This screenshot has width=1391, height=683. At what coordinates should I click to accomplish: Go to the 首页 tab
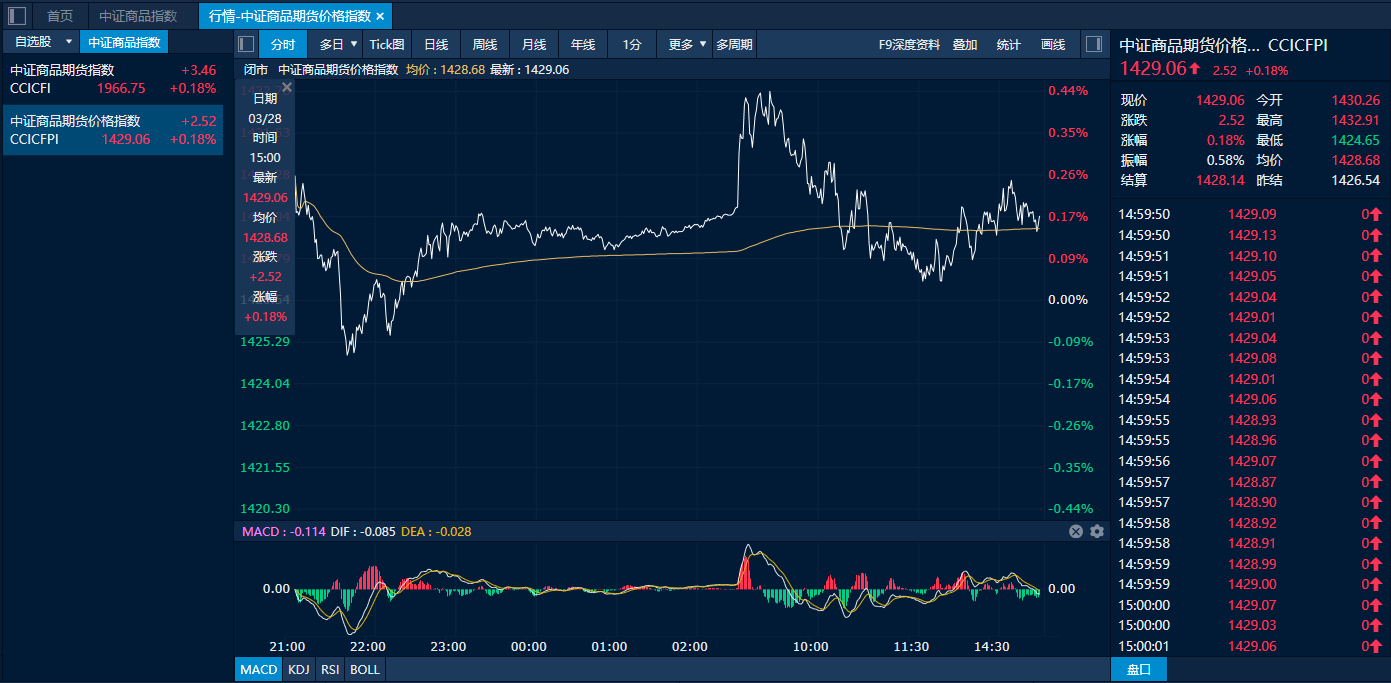pos(60,16)
